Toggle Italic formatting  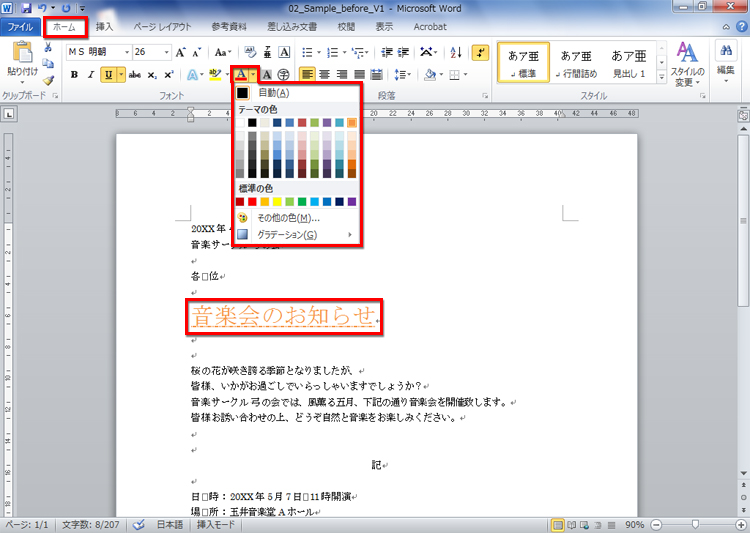91,75
